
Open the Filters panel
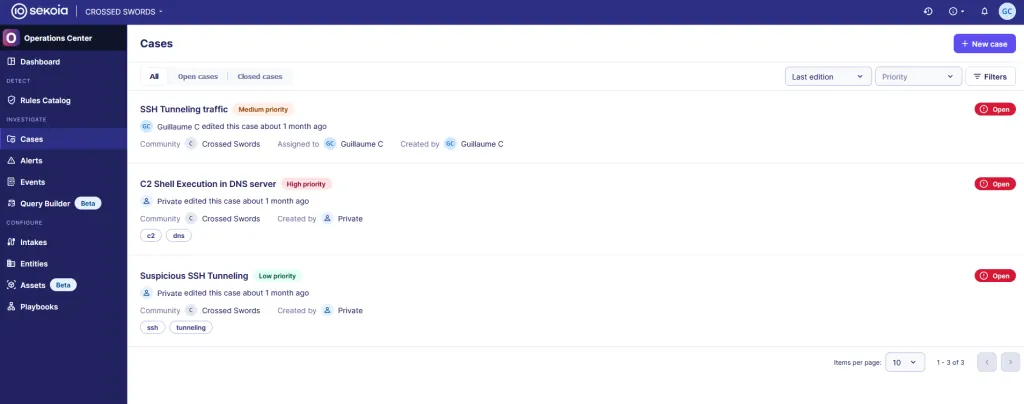click(990, 76)
